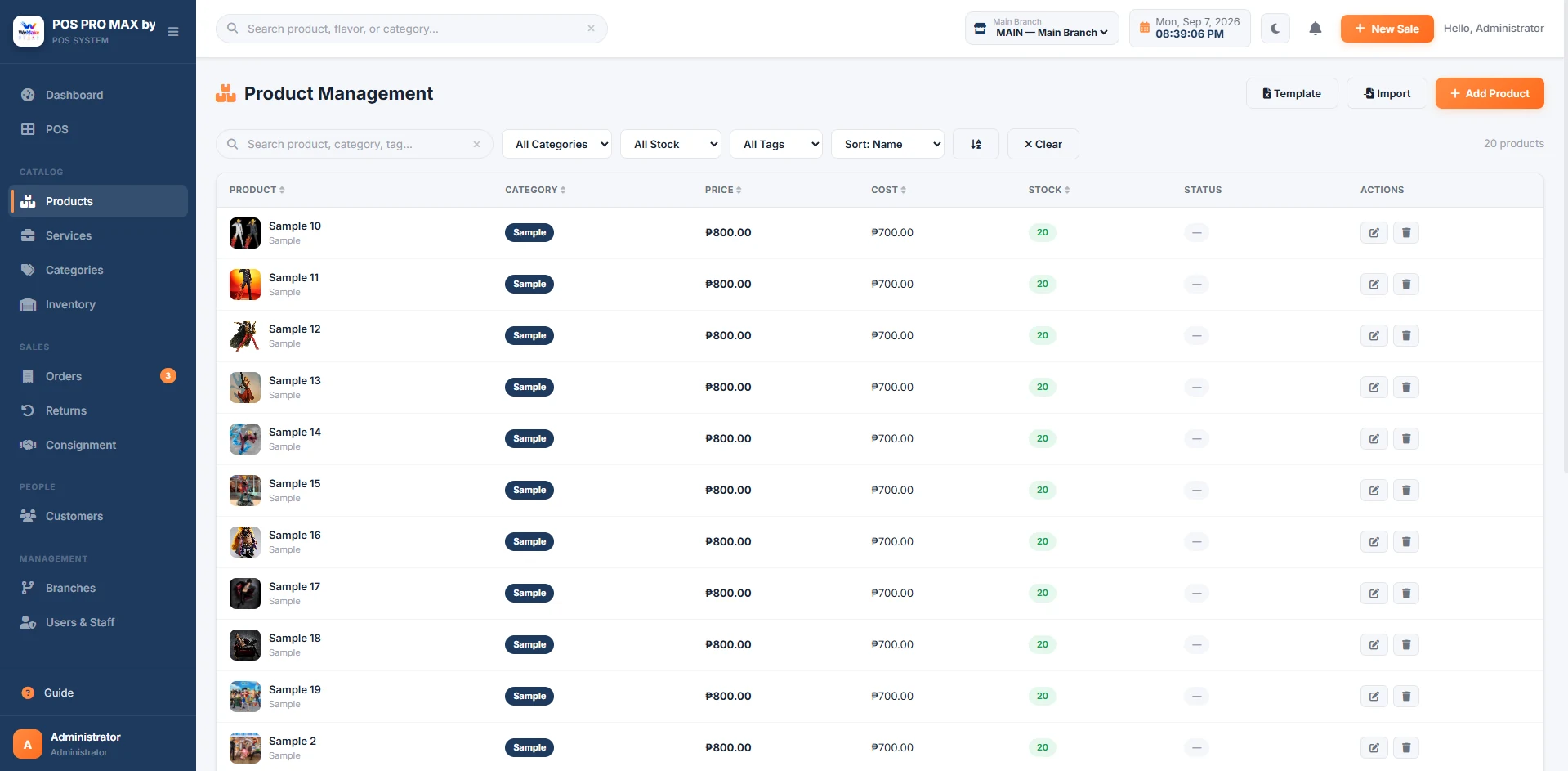The height and width of the screenshot is (771, 1568).
Task: Delete Sample 11 using the trash icon
Action: tap(1406, 285)
